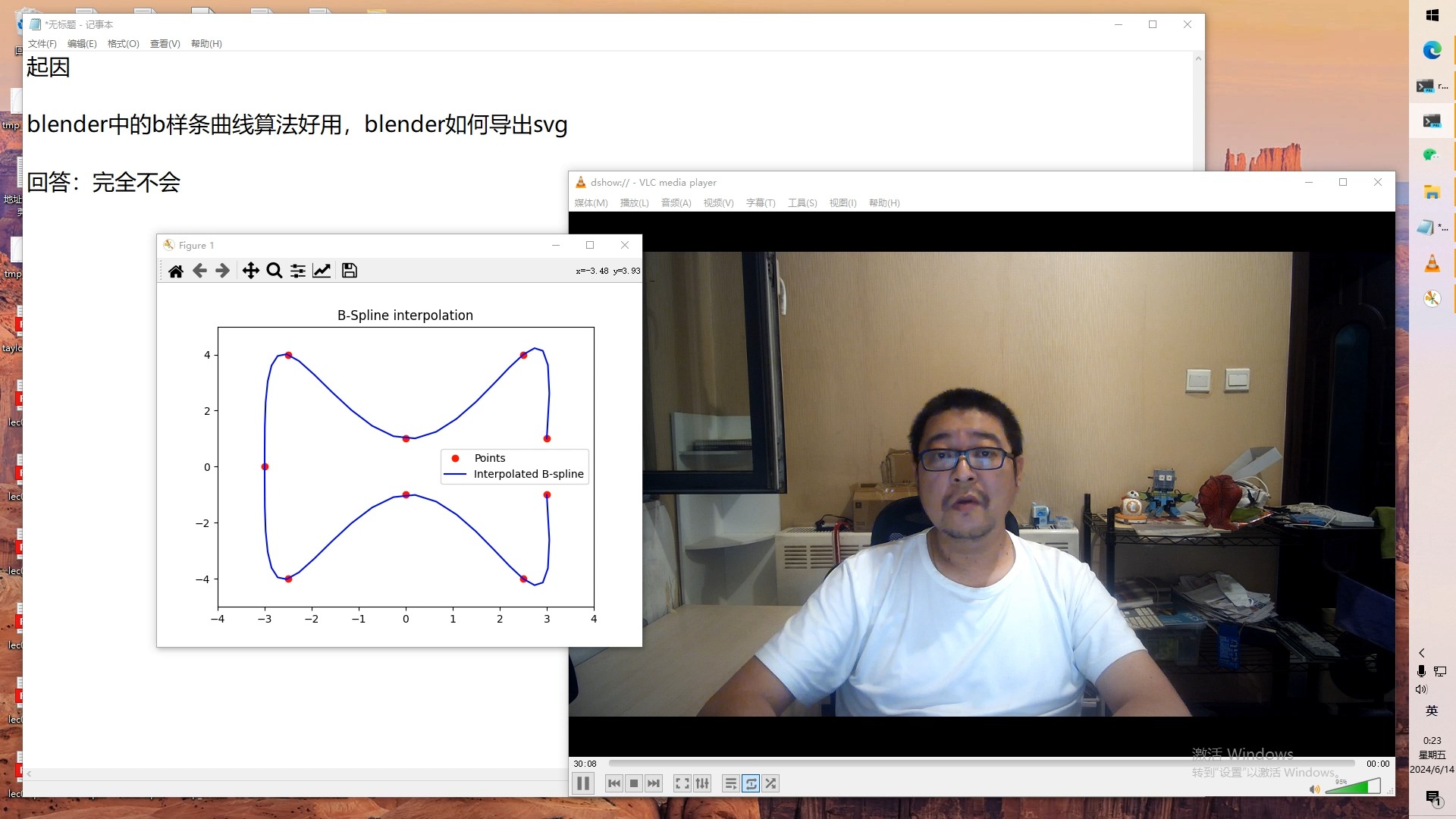Toggle VLC fullscreen mode
Image resolution: width=1456 pixels, height=819 pixels.
point(682,783)
